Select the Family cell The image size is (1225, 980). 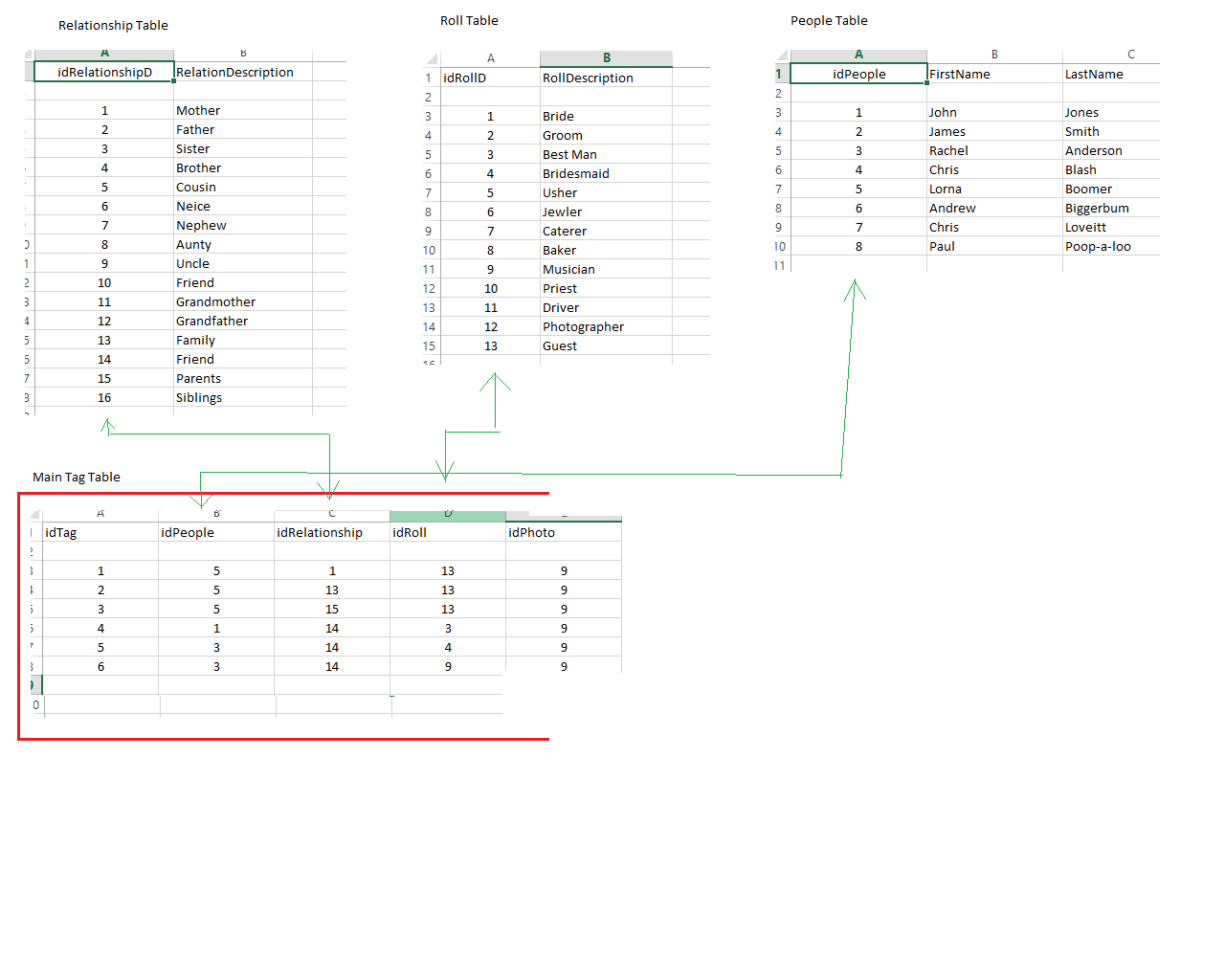[243, 340]
